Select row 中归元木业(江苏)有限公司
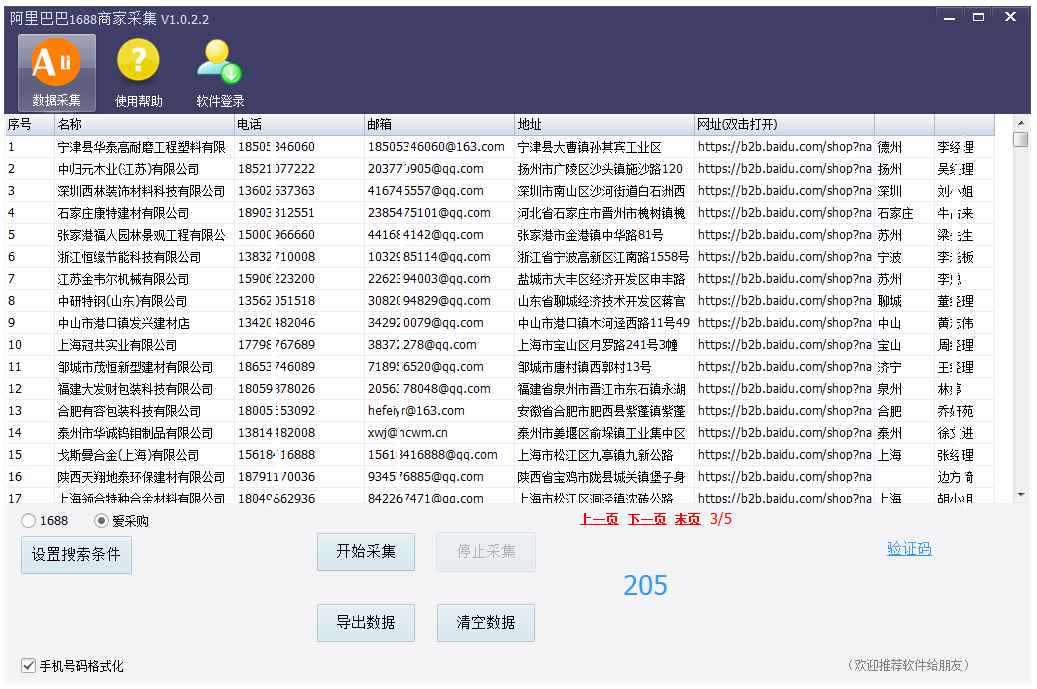 pos(500,169)
